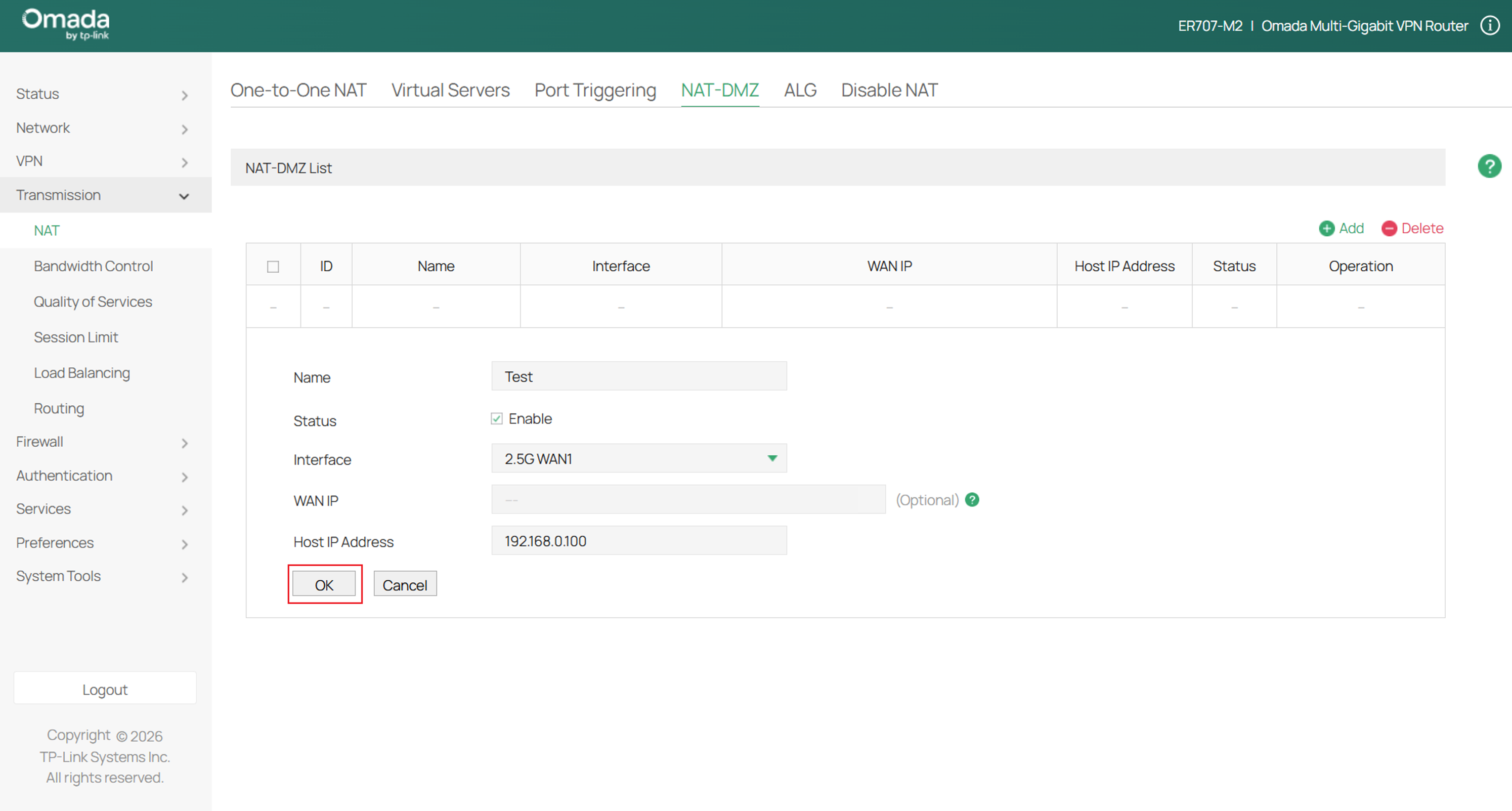Click the Host IP Address field 192.168.0.100
The height and width of the screenshot is (811, 1512).
(x=638, y=540)
